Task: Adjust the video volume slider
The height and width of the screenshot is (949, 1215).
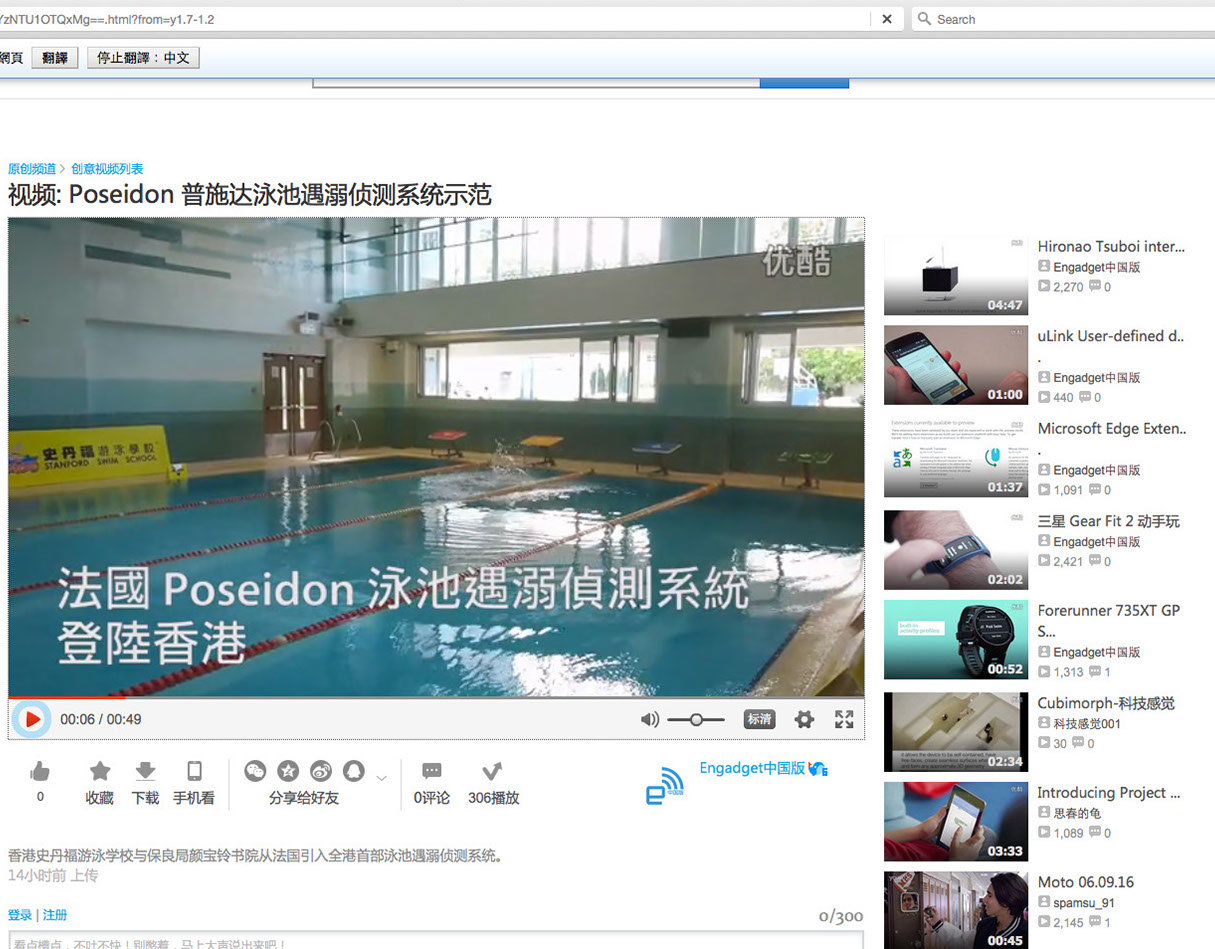Action: pyautogui.click(x=695, y=719)
